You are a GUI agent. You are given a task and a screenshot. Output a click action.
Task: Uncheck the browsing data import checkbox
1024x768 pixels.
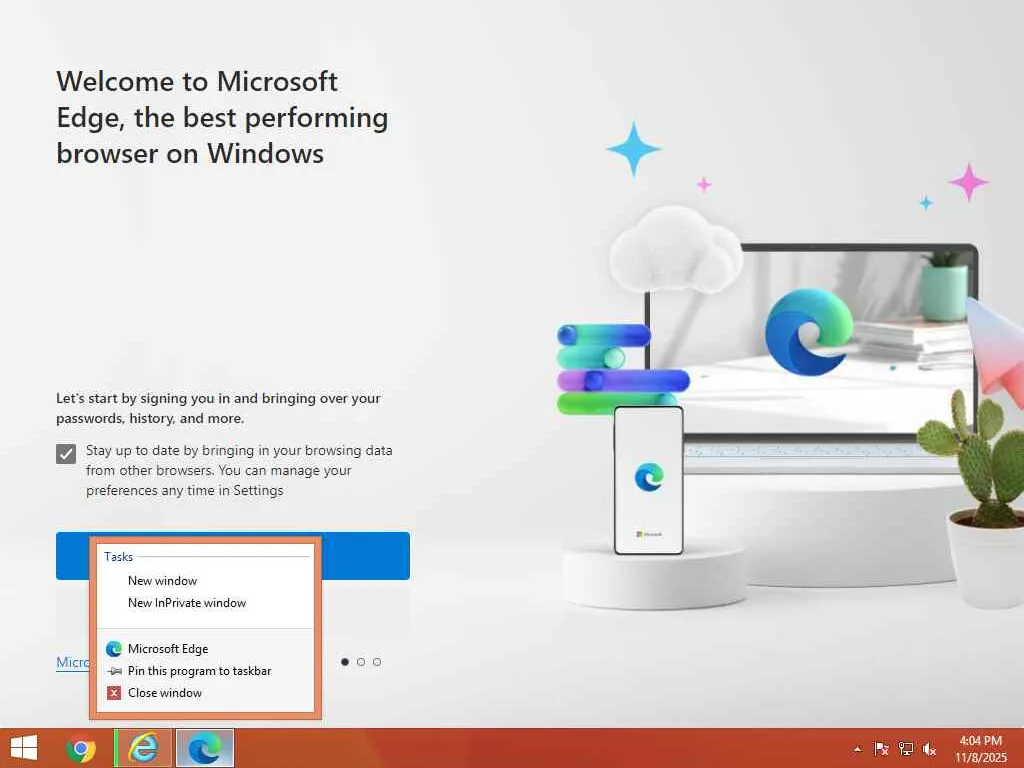[x=66, y=453]
